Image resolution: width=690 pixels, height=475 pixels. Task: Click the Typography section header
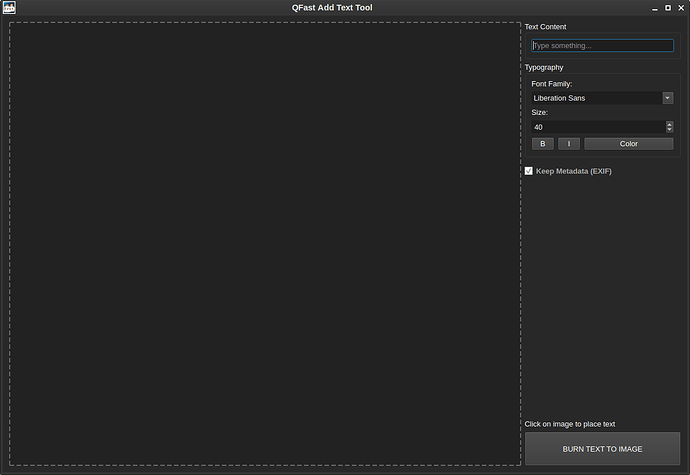tap(544, 67)
